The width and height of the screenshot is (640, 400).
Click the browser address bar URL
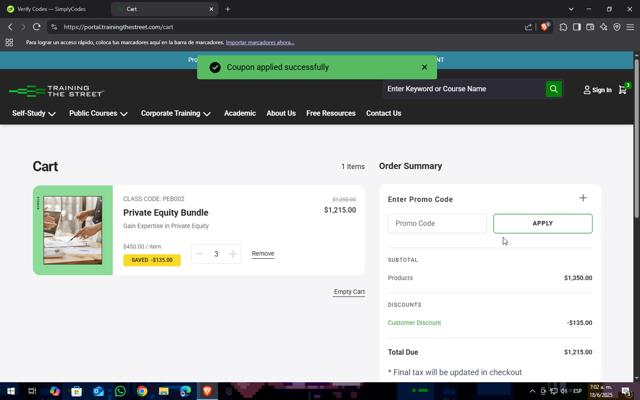tap(118, 27)
